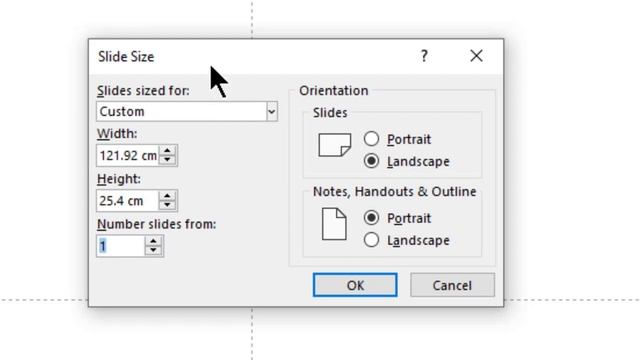Viewport: 640px width, 360px height.
Task: Click the Slides sized for label
Action: (143, 91)
